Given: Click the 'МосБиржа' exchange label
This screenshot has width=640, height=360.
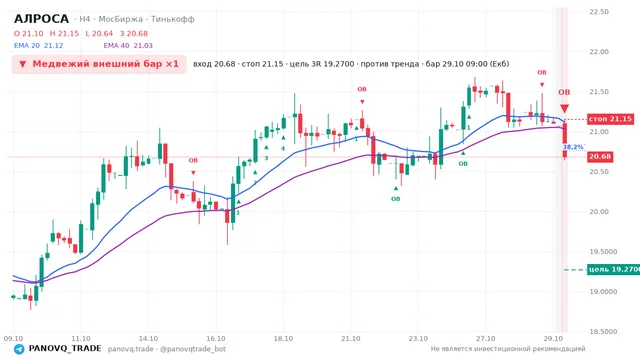Looking at the screenshot, I should [x=120, y=19].
